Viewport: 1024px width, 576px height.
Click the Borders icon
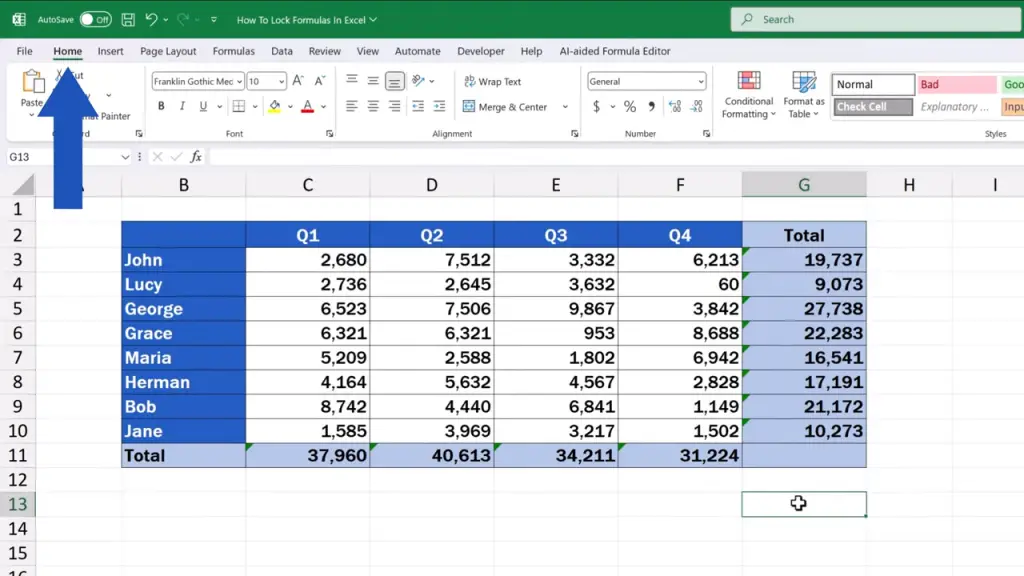tap(239, 106)
